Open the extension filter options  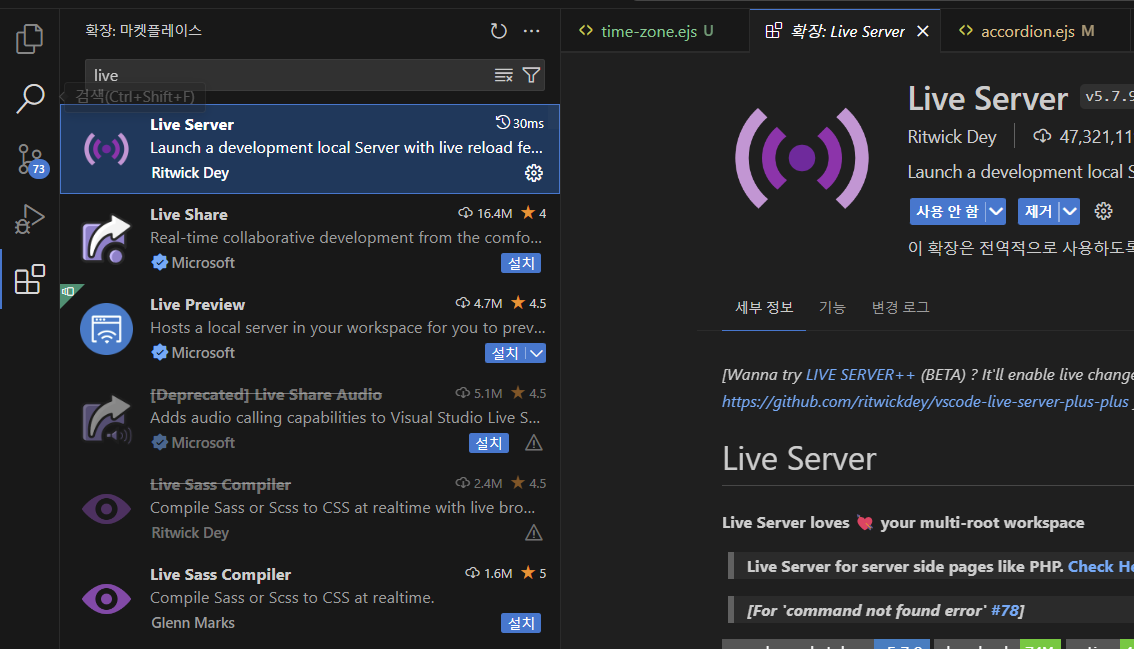pyautogui.click(x=532, y=75)
